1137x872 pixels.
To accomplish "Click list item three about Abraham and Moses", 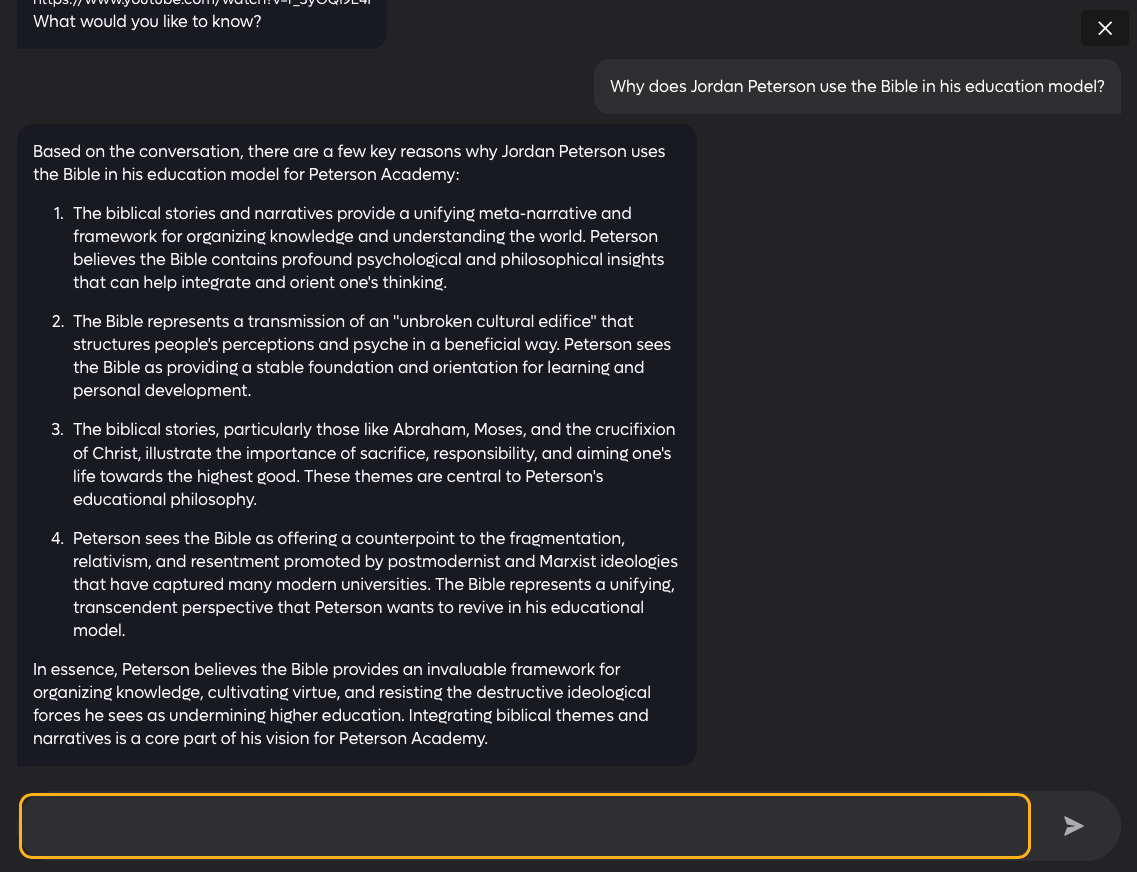I will tap(373, 464).
